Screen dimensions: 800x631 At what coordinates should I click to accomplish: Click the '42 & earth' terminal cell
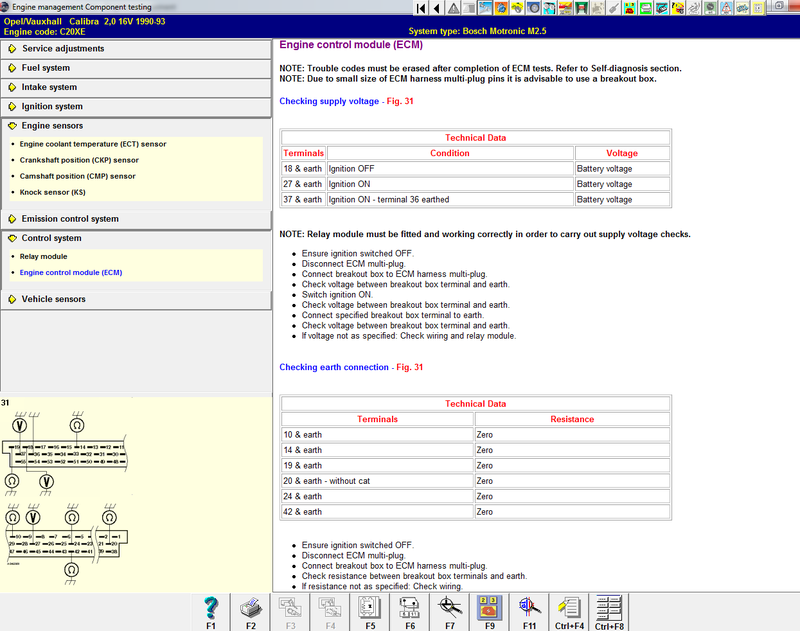pos(377,512)
